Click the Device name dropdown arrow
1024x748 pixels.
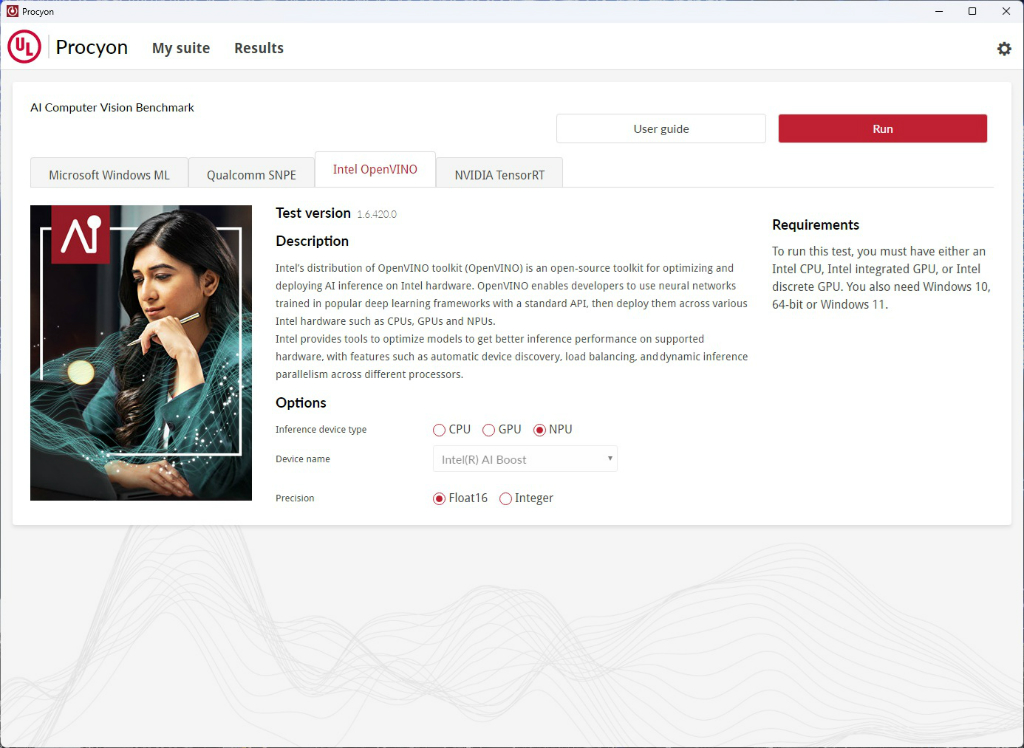[610, 459]
